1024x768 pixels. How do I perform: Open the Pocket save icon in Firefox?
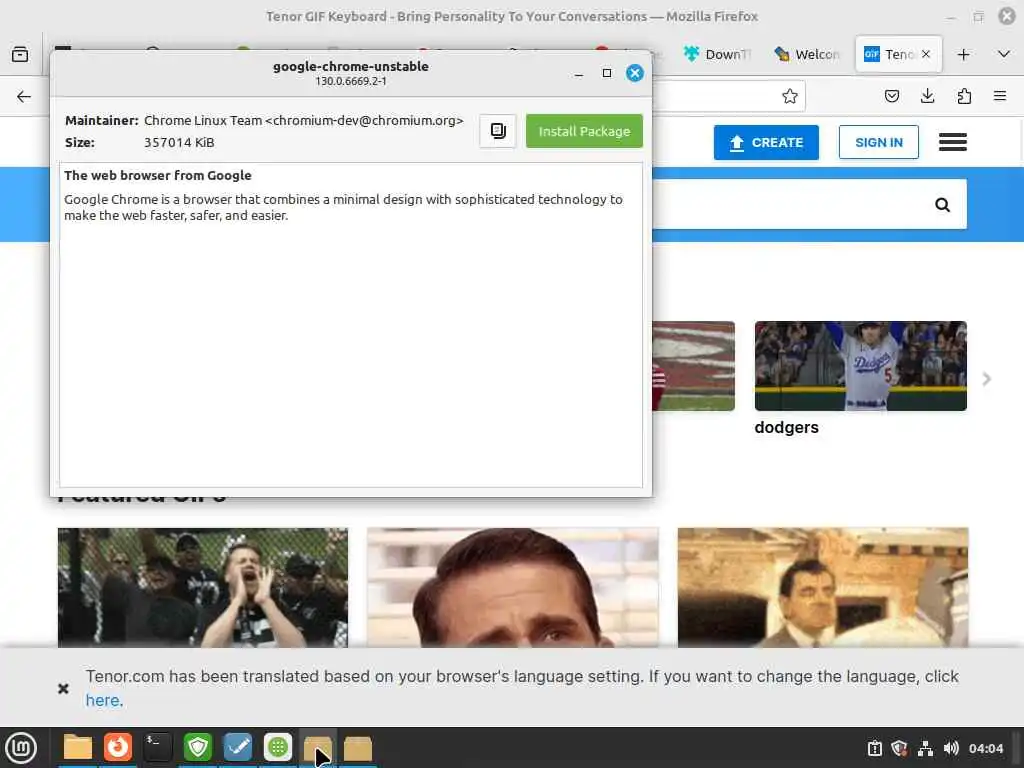(891, 97)
